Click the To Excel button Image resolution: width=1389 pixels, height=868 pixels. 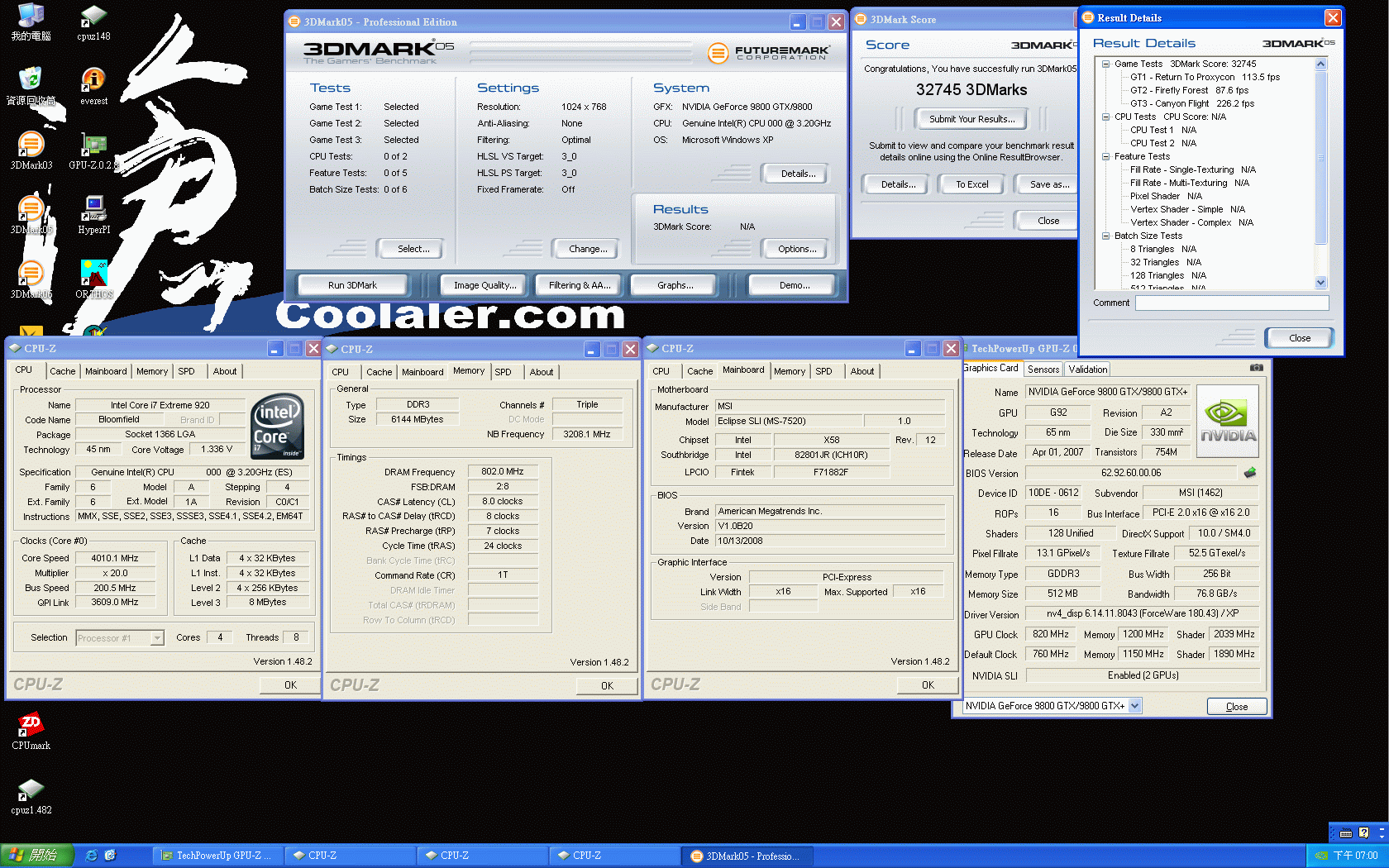point(971,184)
